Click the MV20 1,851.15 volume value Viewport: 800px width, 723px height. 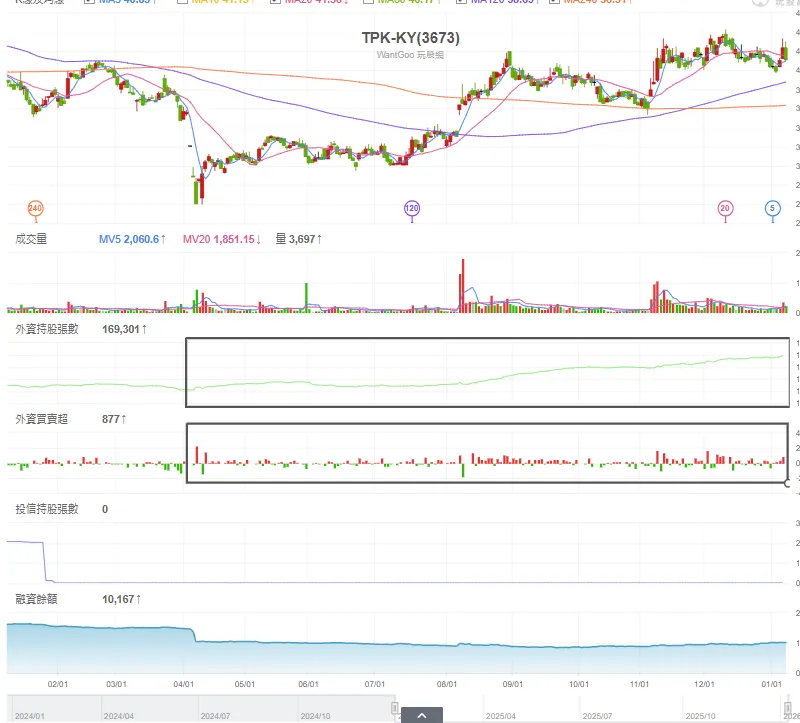pyautogui.click(x=222, y=239)
